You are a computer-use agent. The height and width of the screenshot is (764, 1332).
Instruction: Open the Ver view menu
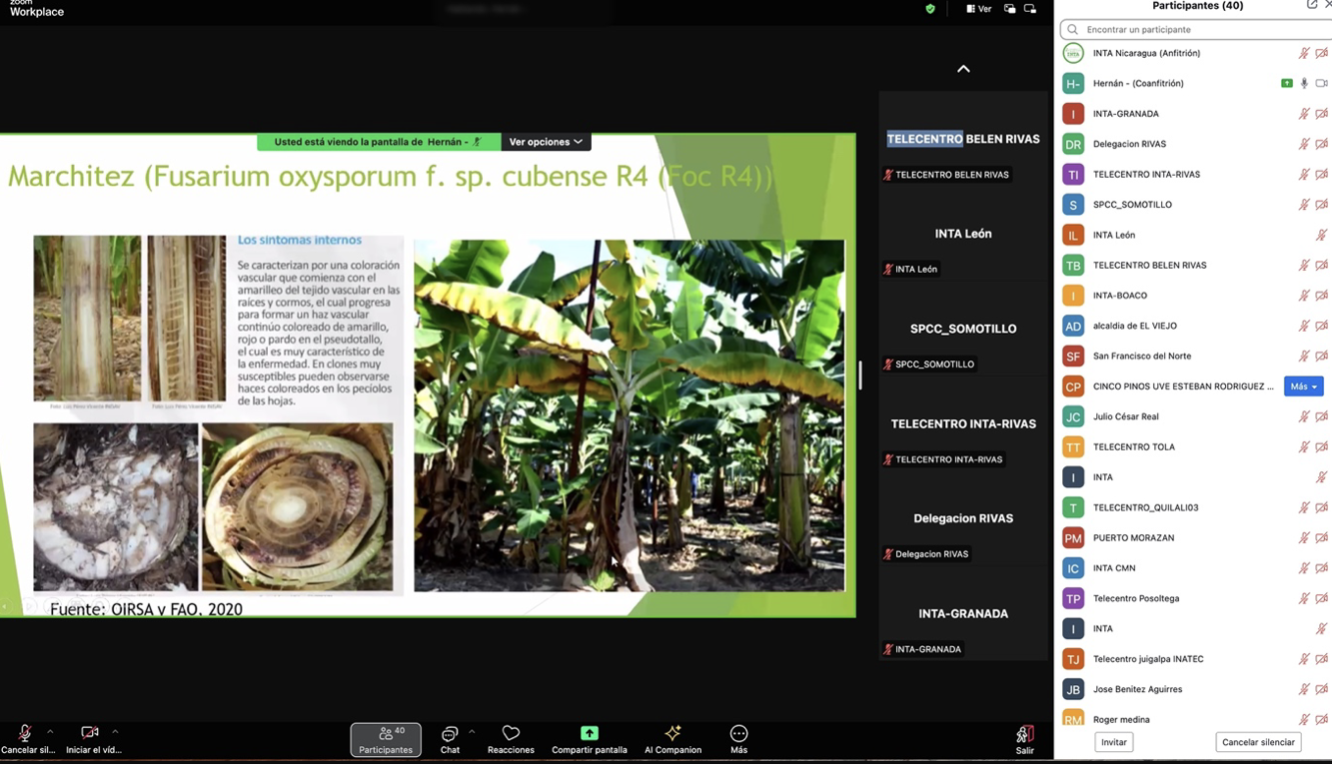tap(978, 9)
